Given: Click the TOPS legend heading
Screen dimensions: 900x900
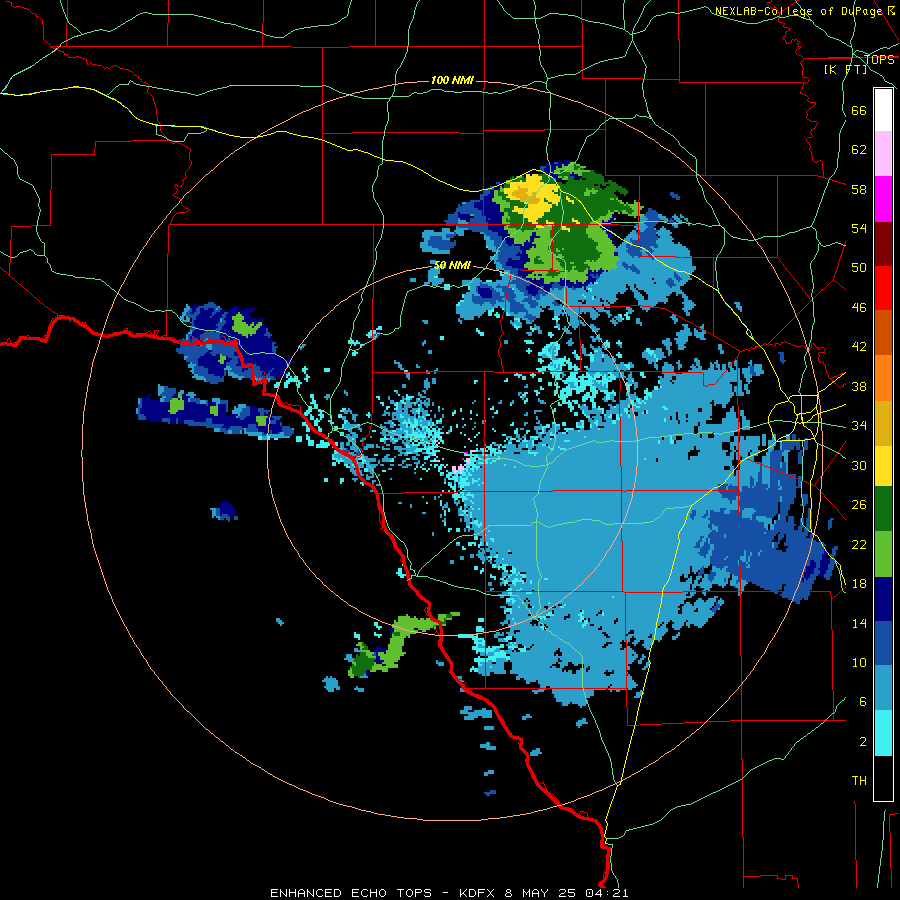Looking at the screenshot, I should pos(879,60).
